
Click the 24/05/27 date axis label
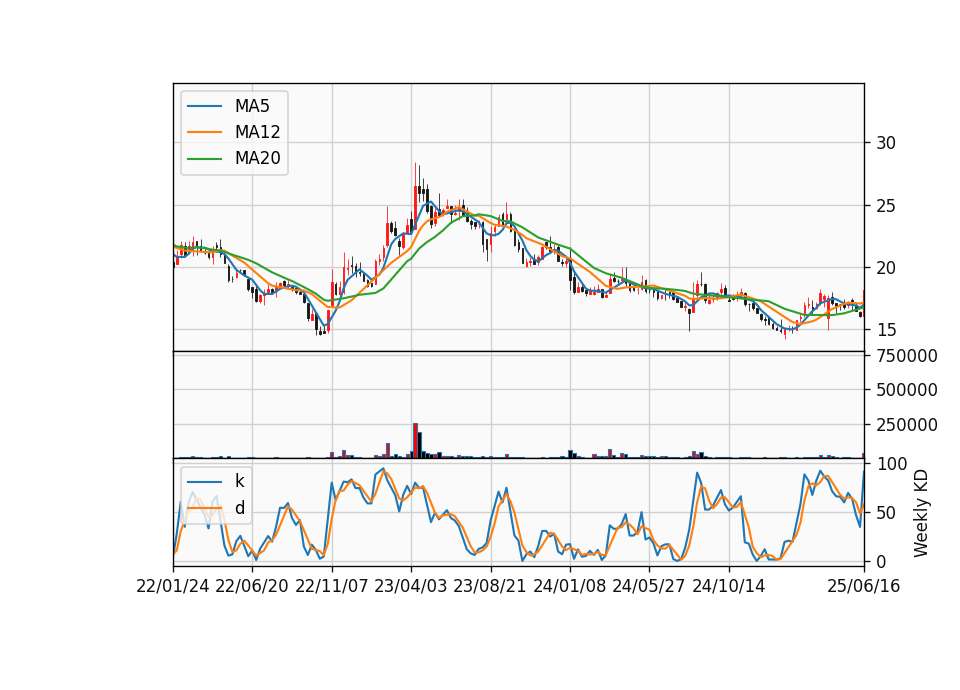pos(648,586)
